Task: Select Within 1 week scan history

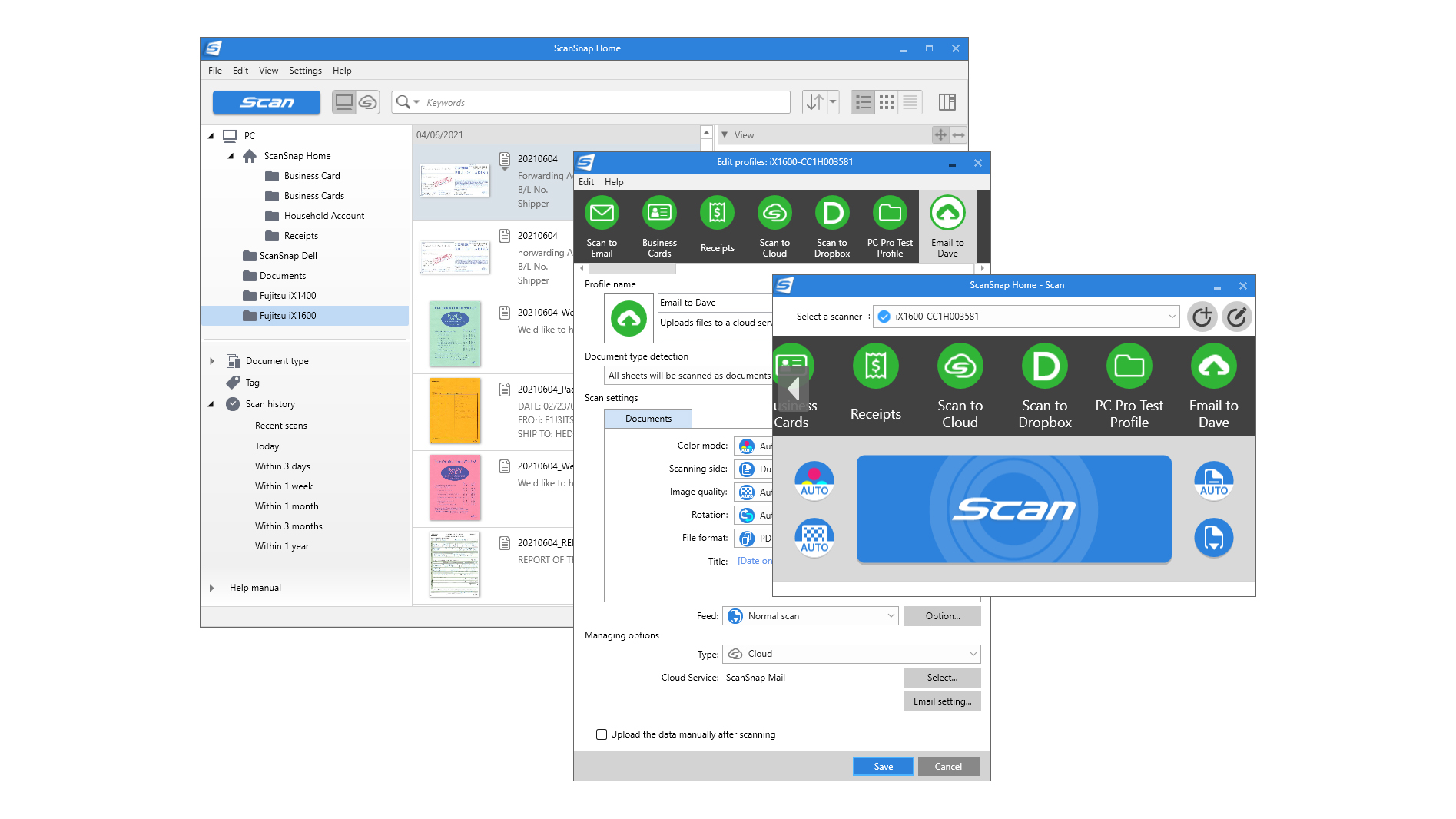Action: [x=284, y=486]
